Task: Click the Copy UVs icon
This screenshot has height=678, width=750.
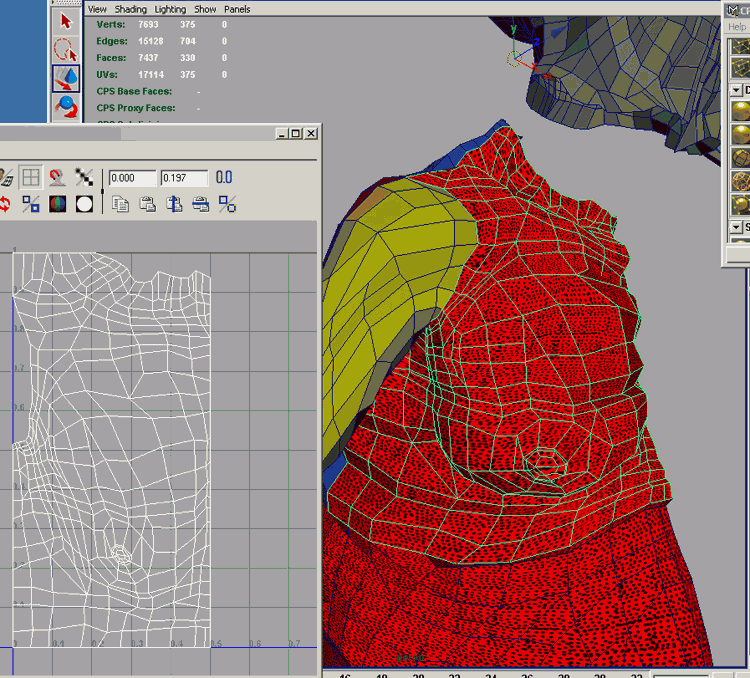Action: point(121,204)
